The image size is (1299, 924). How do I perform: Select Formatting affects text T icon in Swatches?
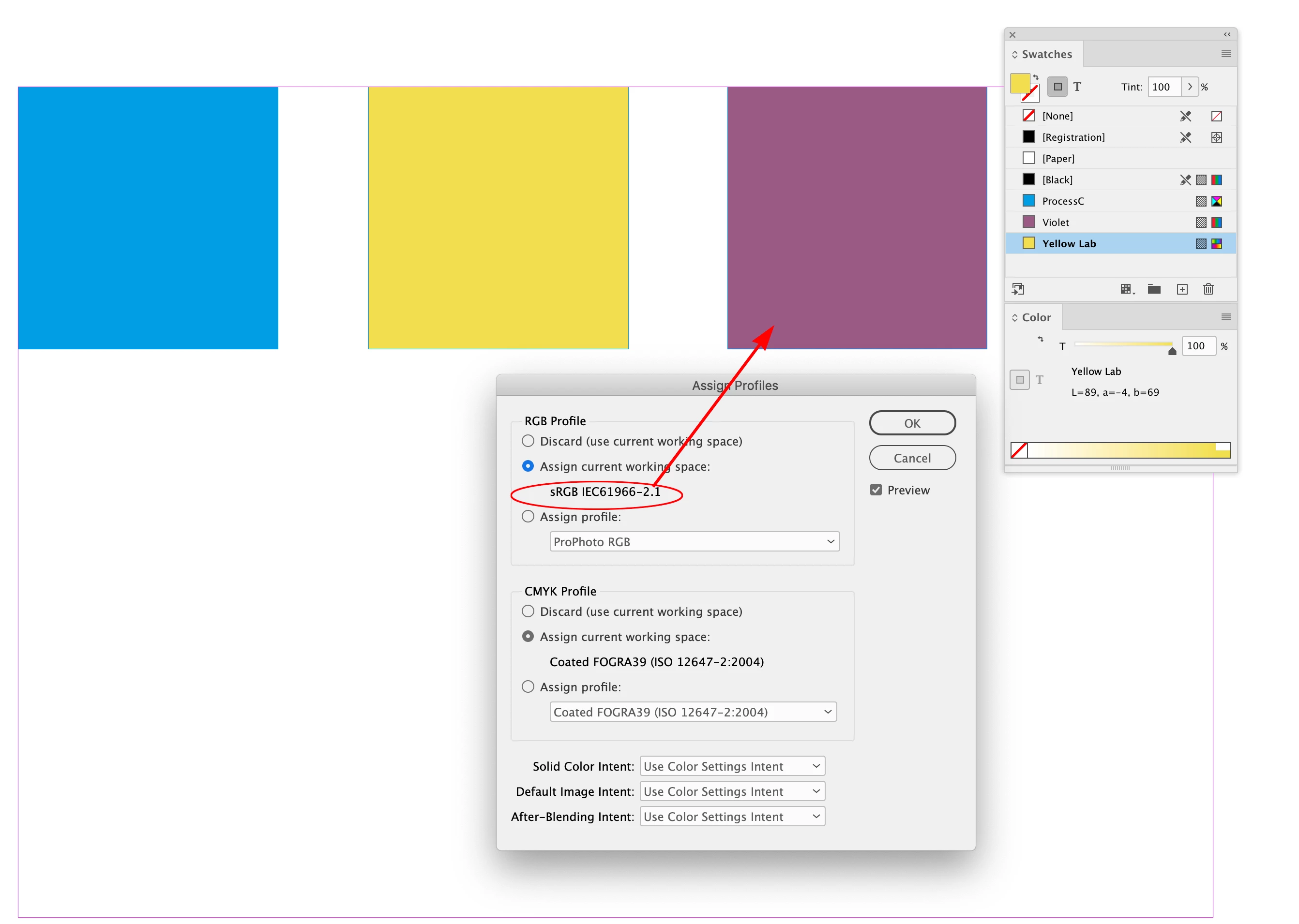click(1077, 87)
